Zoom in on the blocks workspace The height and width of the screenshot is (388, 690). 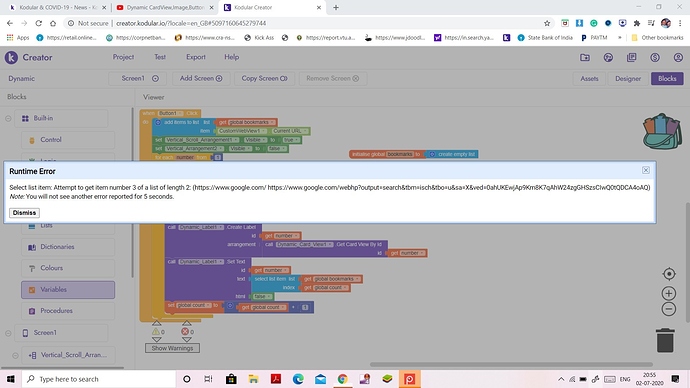[x=669, y=293]
